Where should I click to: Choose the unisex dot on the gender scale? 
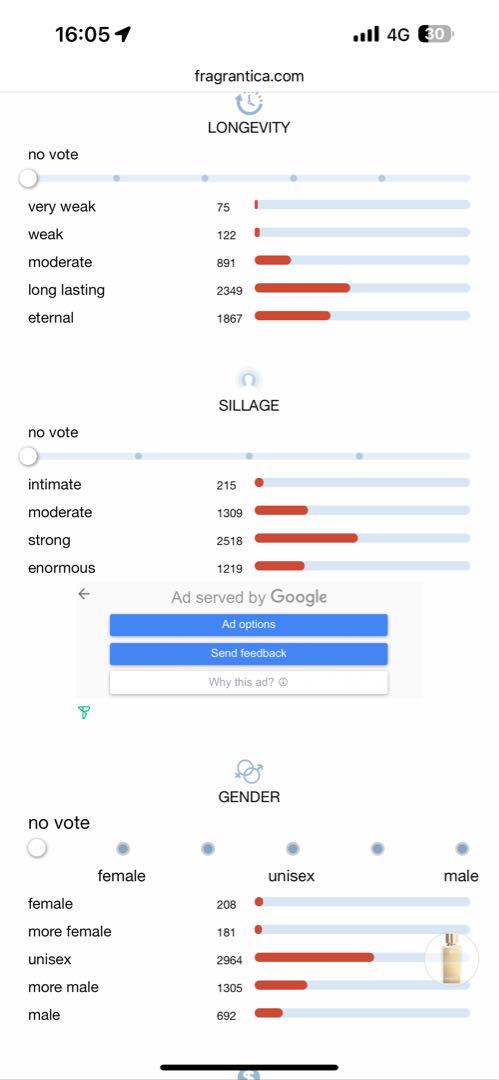tap(293, 849)
